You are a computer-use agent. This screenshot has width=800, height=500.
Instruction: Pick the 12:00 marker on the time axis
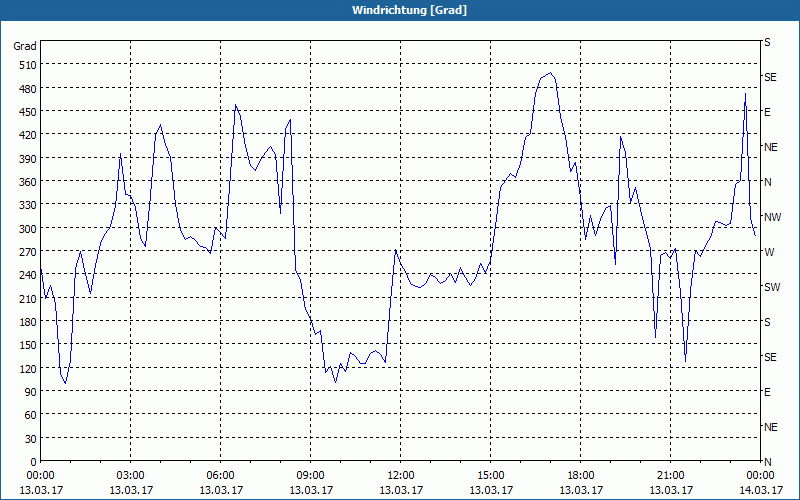click(400, 475)
